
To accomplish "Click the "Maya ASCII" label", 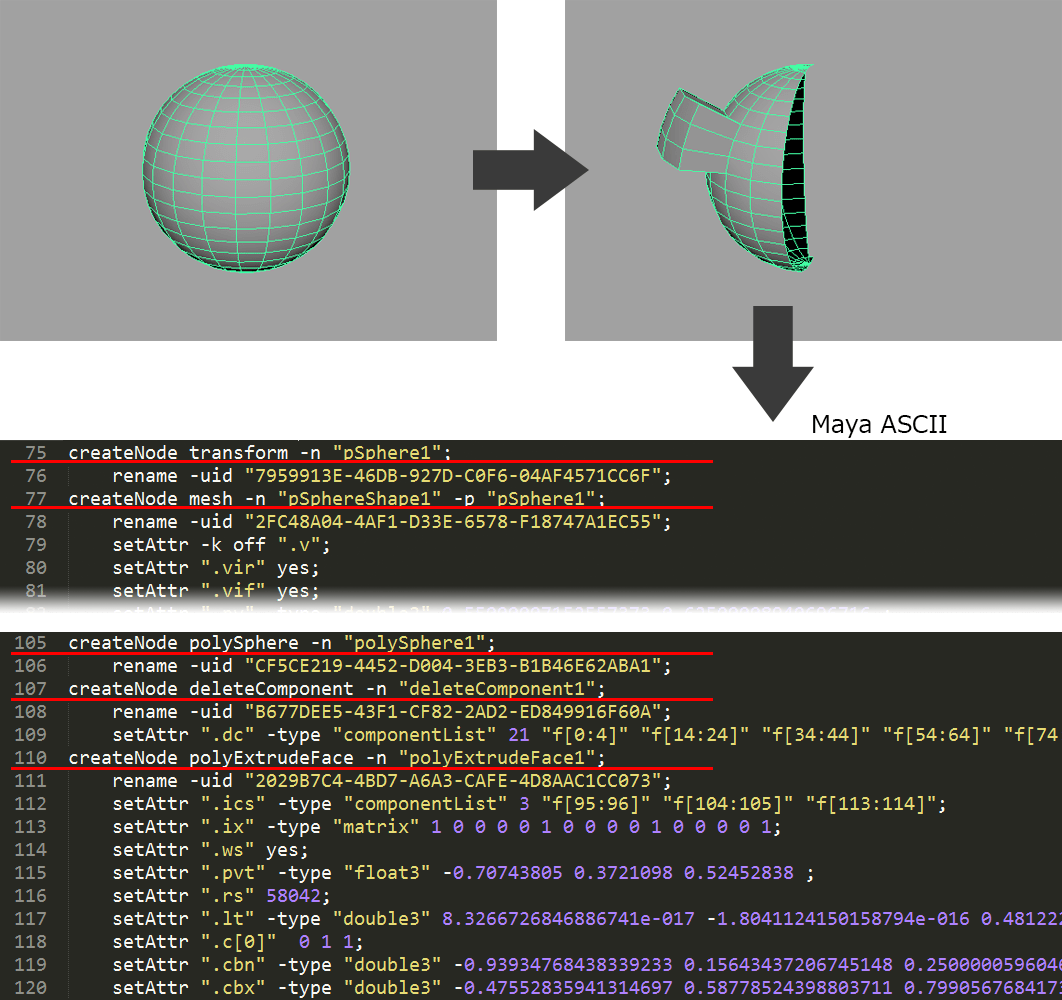I will (x=878, y=425).
